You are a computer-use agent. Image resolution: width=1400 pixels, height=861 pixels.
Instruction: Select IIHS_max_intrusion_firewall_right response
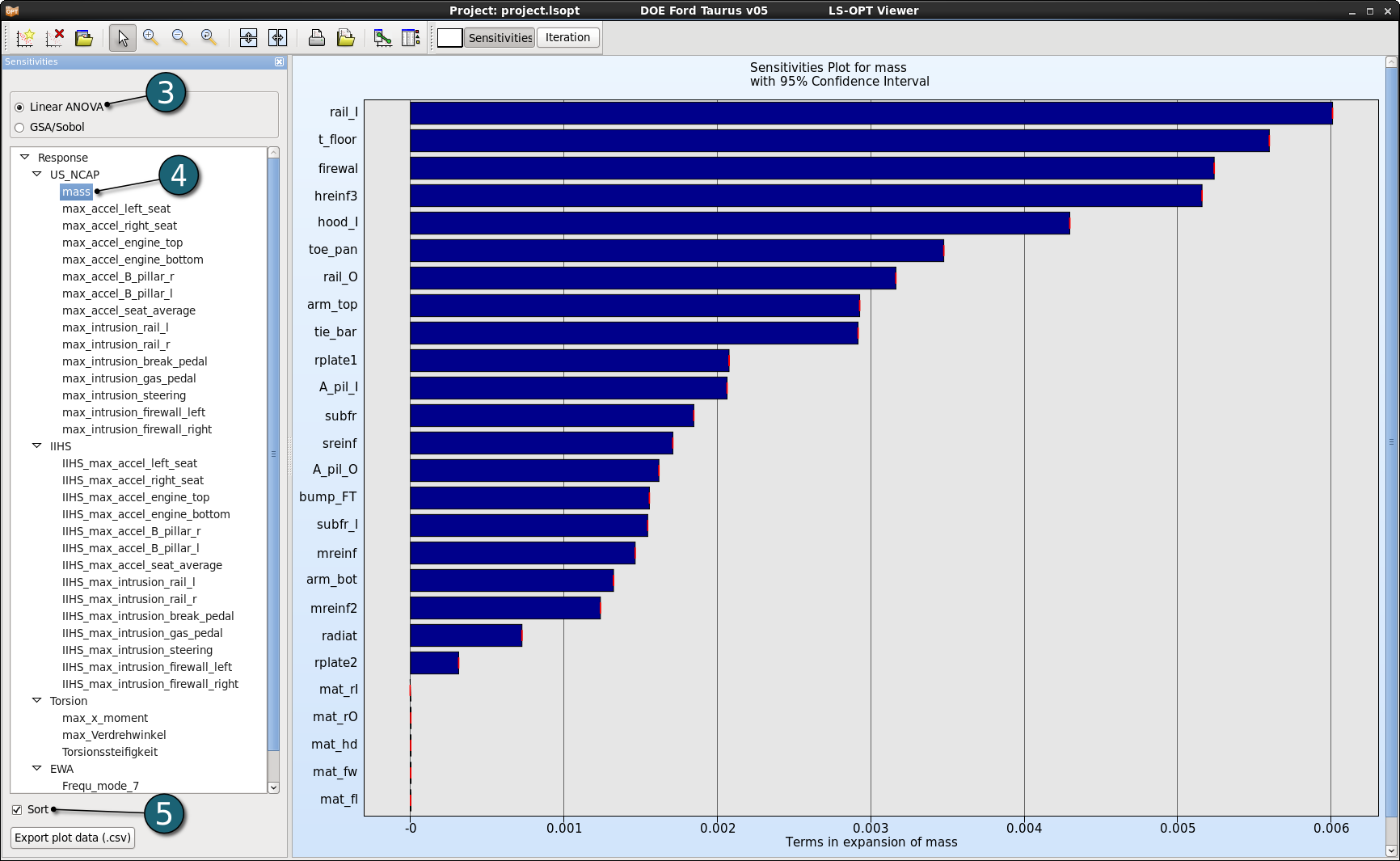point(150,684)
